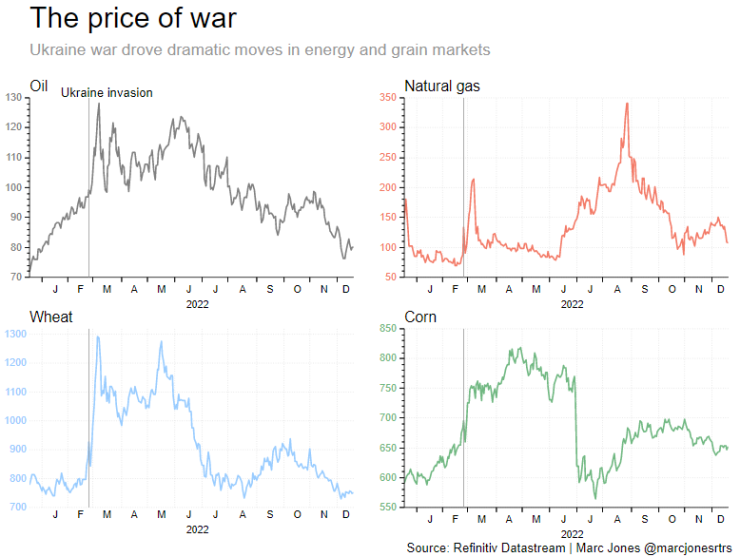The width and height of the screenshot is (740, 557).
Task: Click the August peak of natural gas line
Action: pyautogui.click(x=627, y=104)
